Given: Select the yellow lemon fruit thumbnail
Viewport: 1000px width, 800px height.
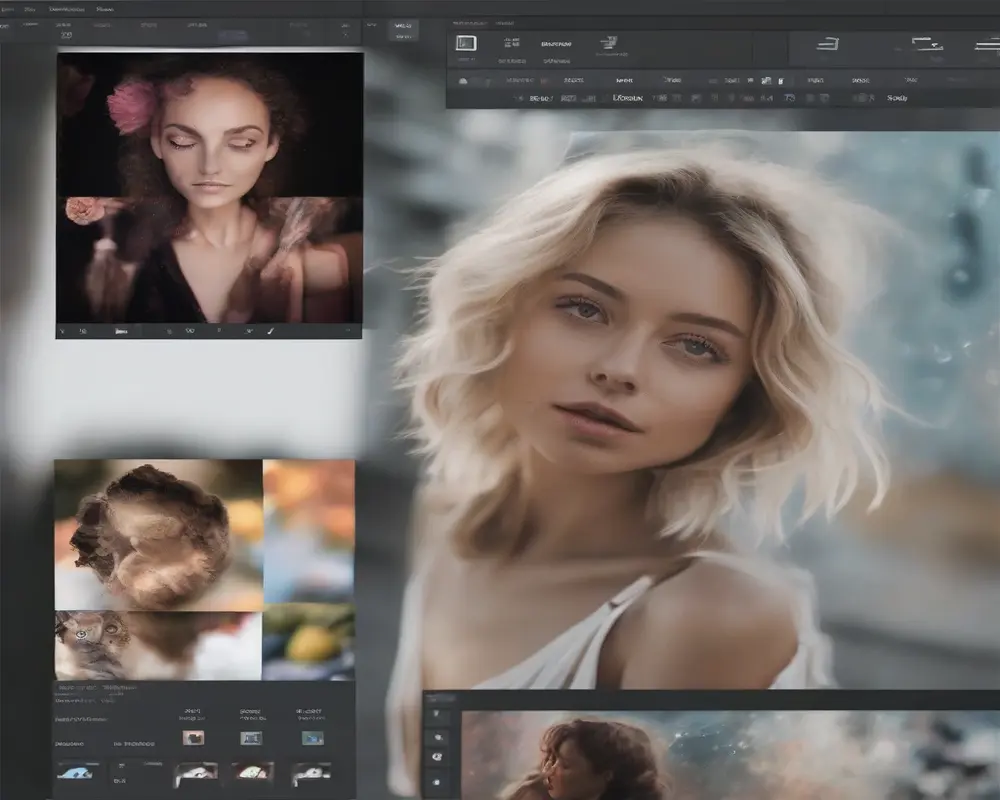Looking at the screenshot, I should tap(309, 642).
